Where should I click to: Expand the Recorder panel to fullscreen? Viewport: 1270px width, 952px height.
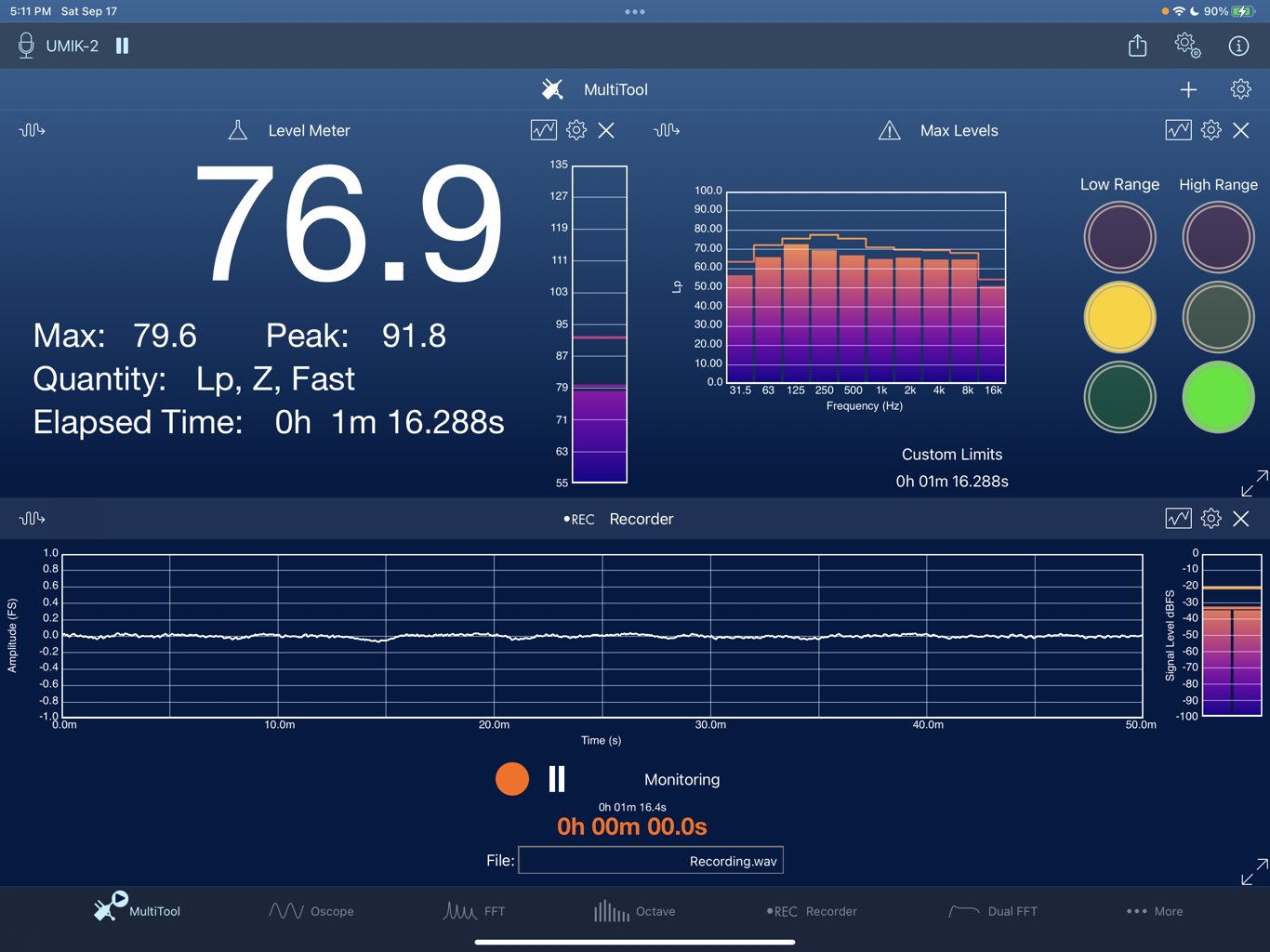tap(1254, 871)
